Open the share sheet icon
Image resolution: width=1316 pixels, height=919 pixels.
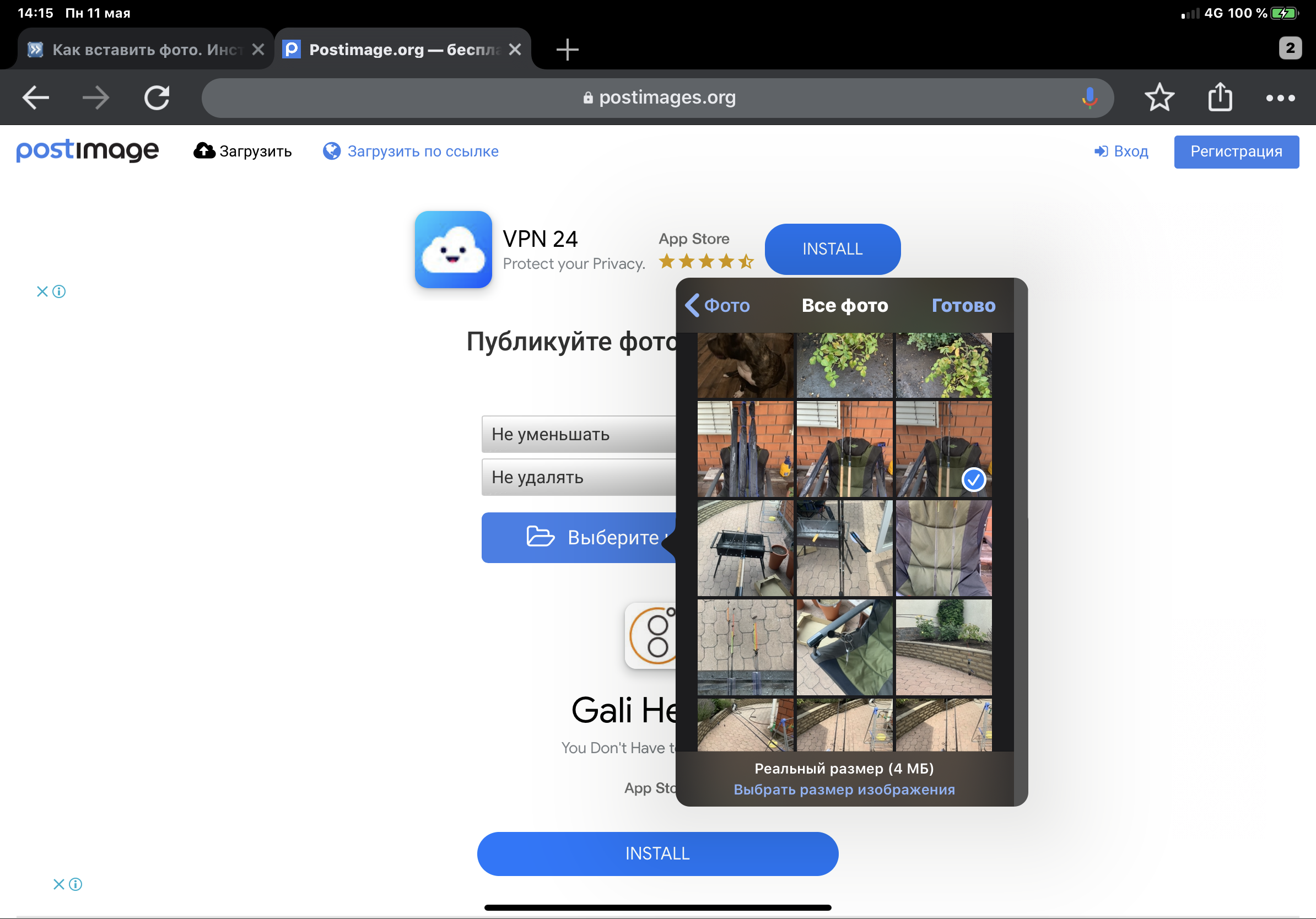point(1220,98)
